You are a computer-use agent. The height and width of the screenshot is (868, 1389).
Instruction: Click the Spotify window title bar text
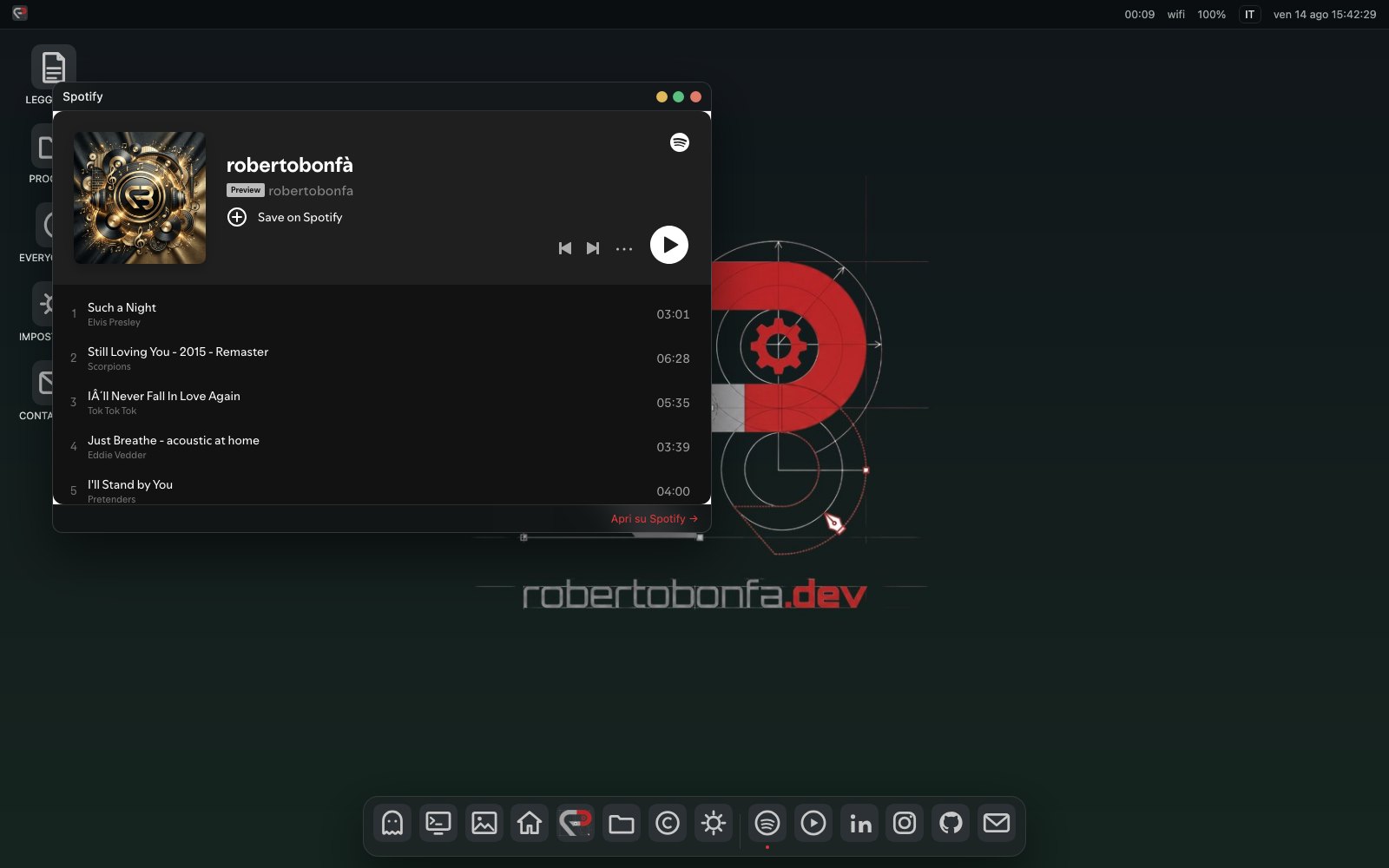coord(82,96)
